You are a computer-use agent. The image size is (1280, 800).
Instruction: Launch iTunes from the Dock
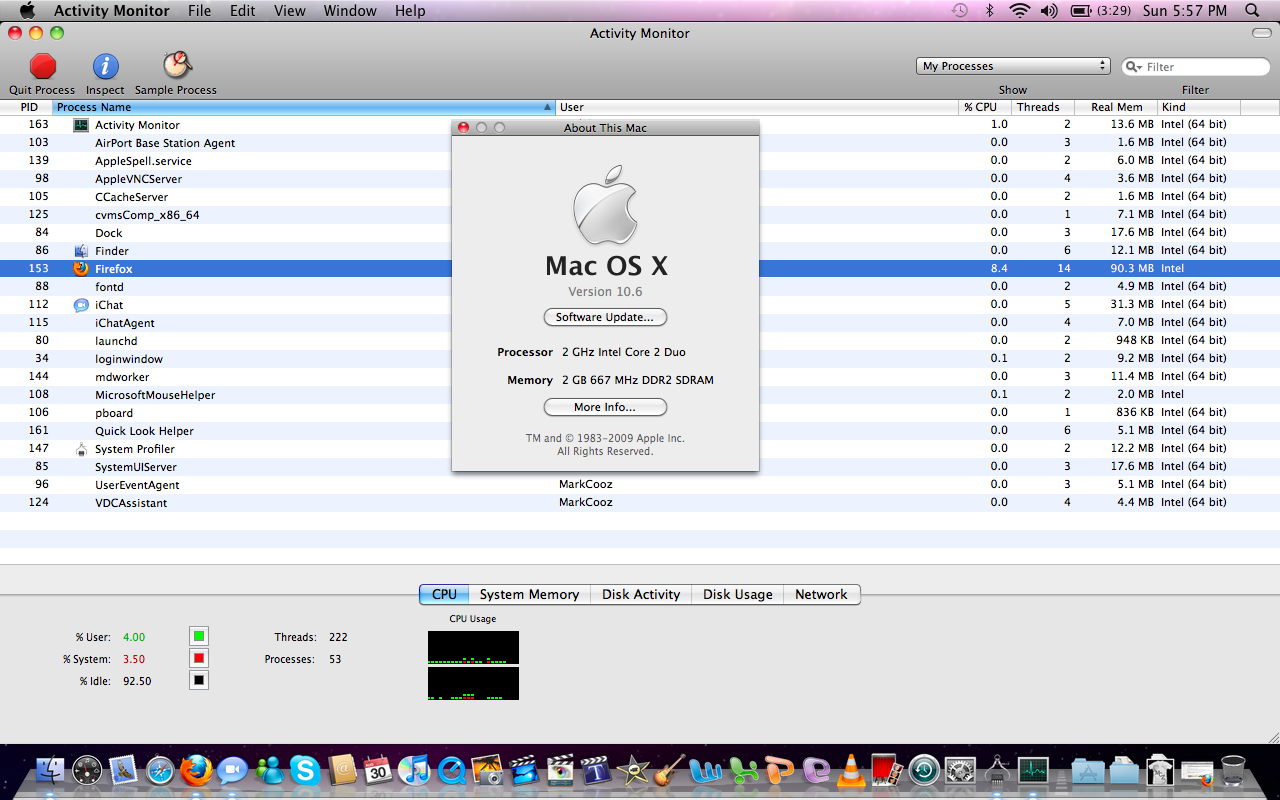413,770
